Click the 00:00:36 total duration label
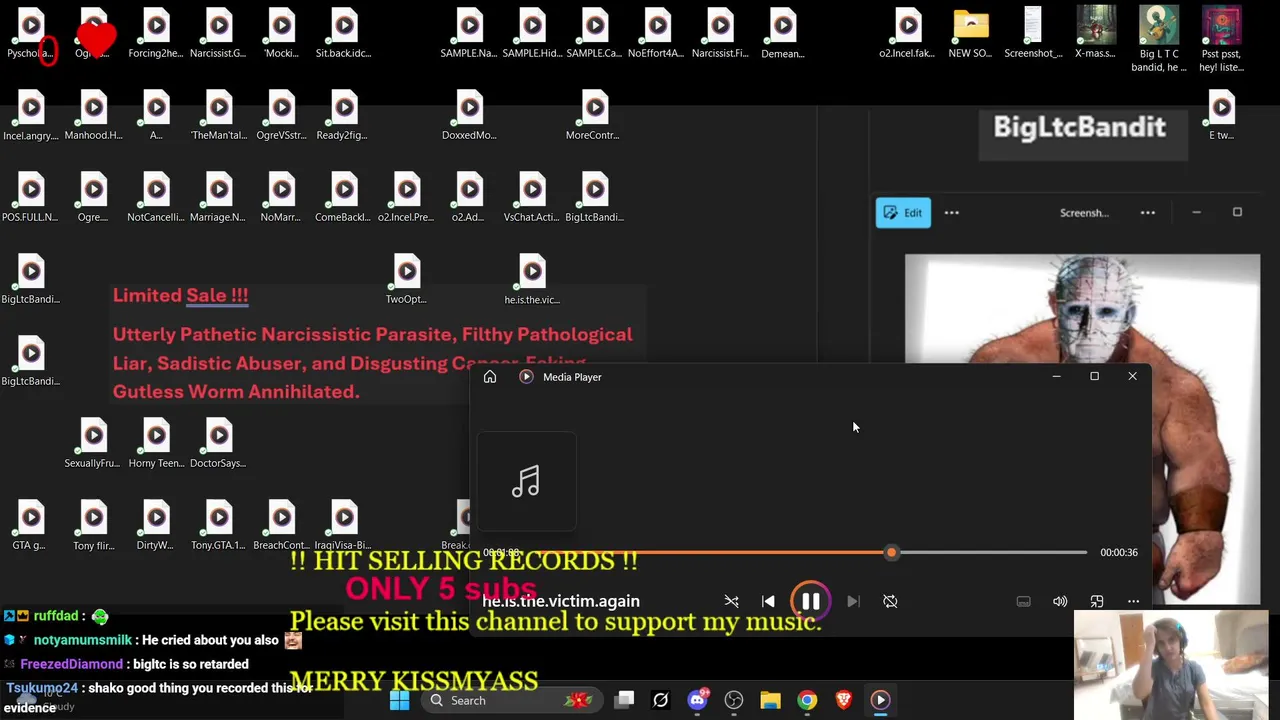This screenshot has width=1280, height=720. 1119,552
